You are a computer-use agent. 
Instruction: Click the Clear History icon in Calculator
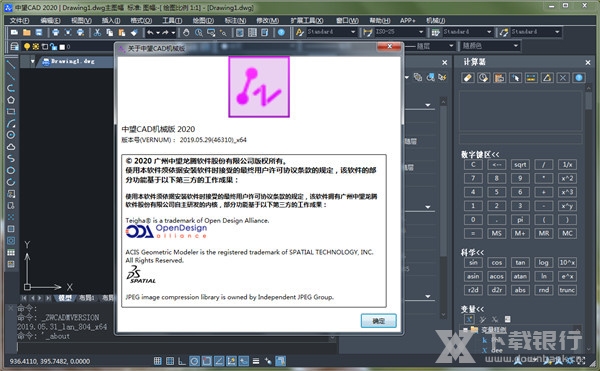coord(484,78)
